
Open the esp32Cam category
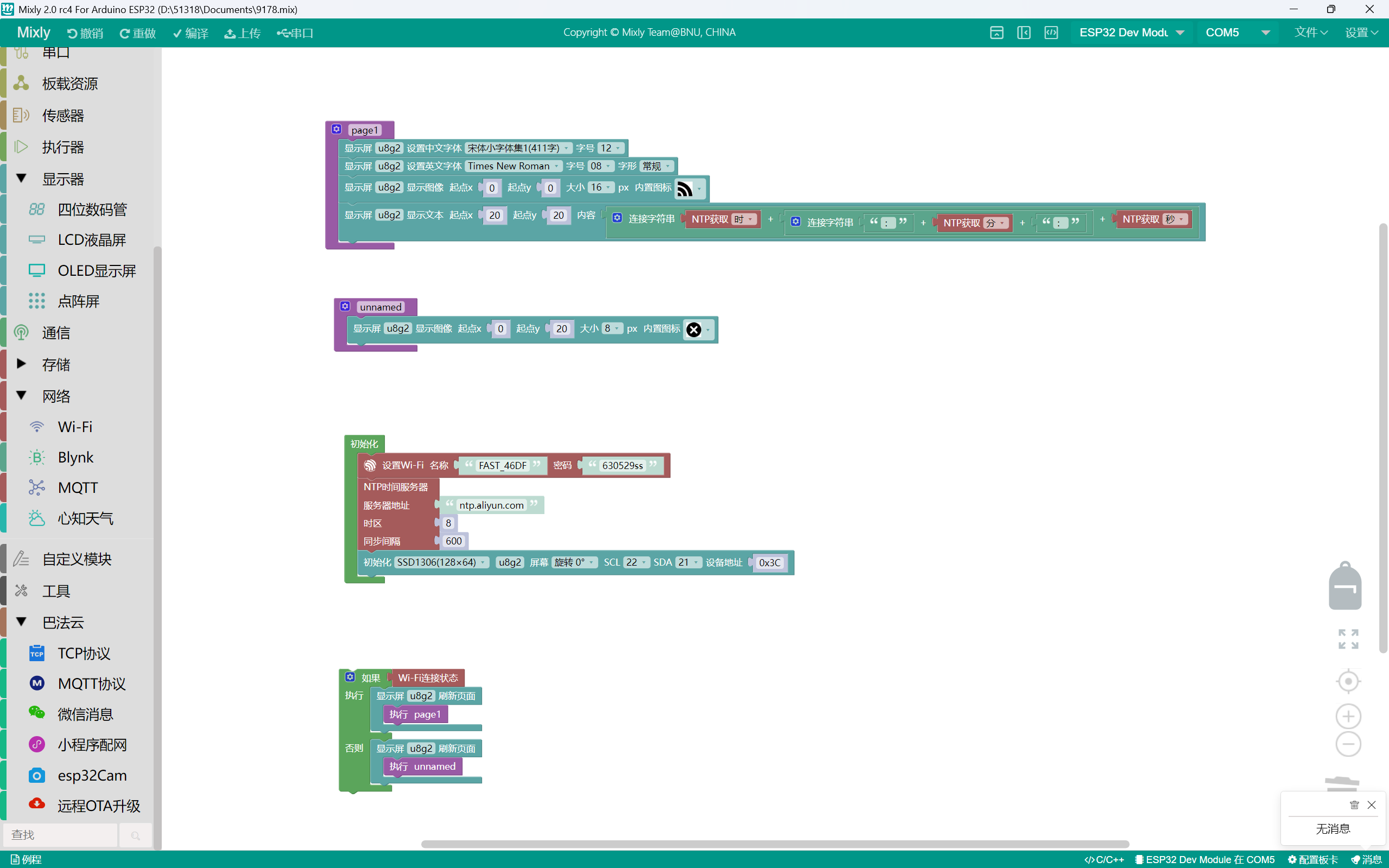(92, 775)
